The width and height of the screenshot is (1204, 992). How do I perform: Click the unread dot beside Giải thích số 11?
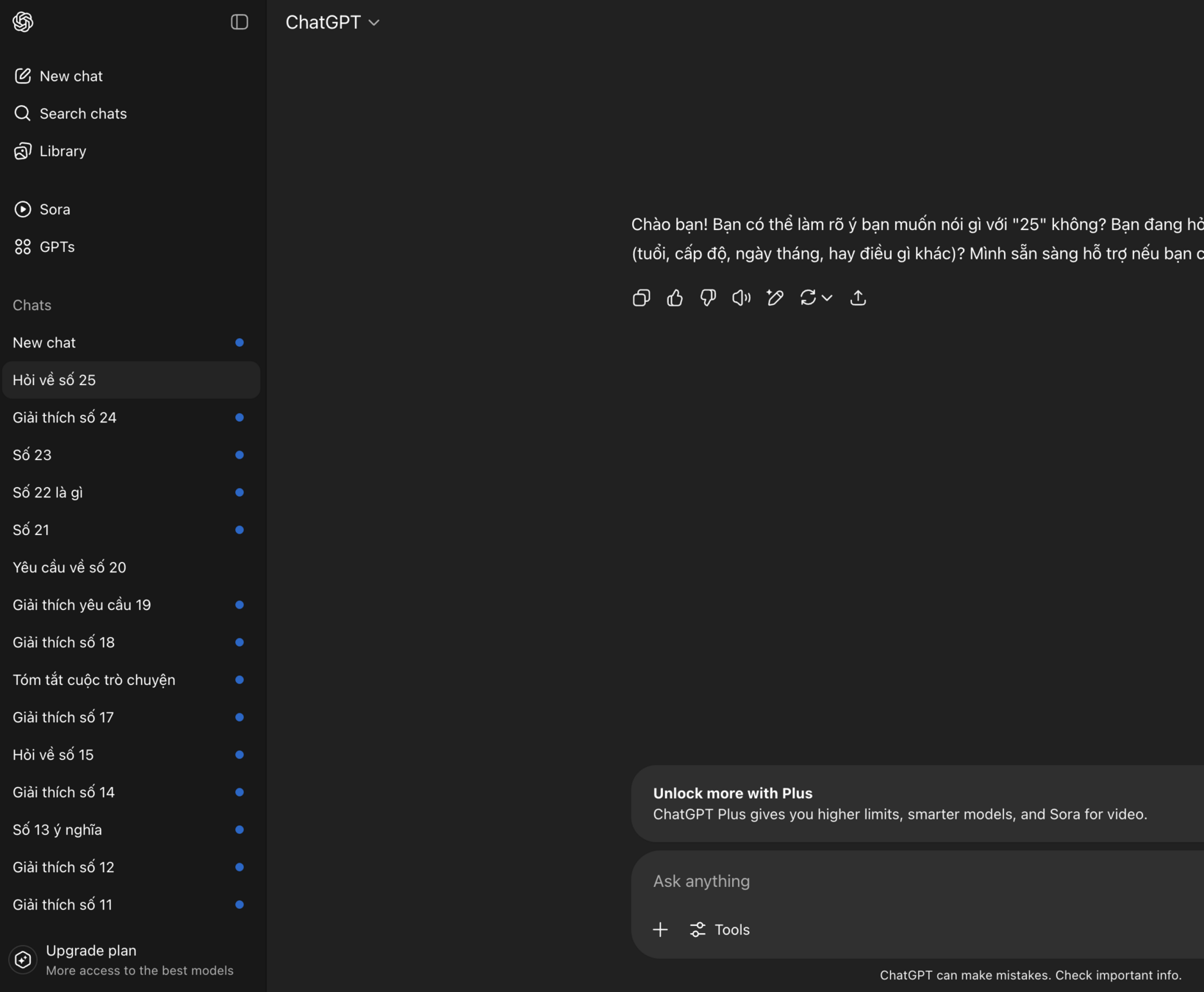(x=240, y=905)
